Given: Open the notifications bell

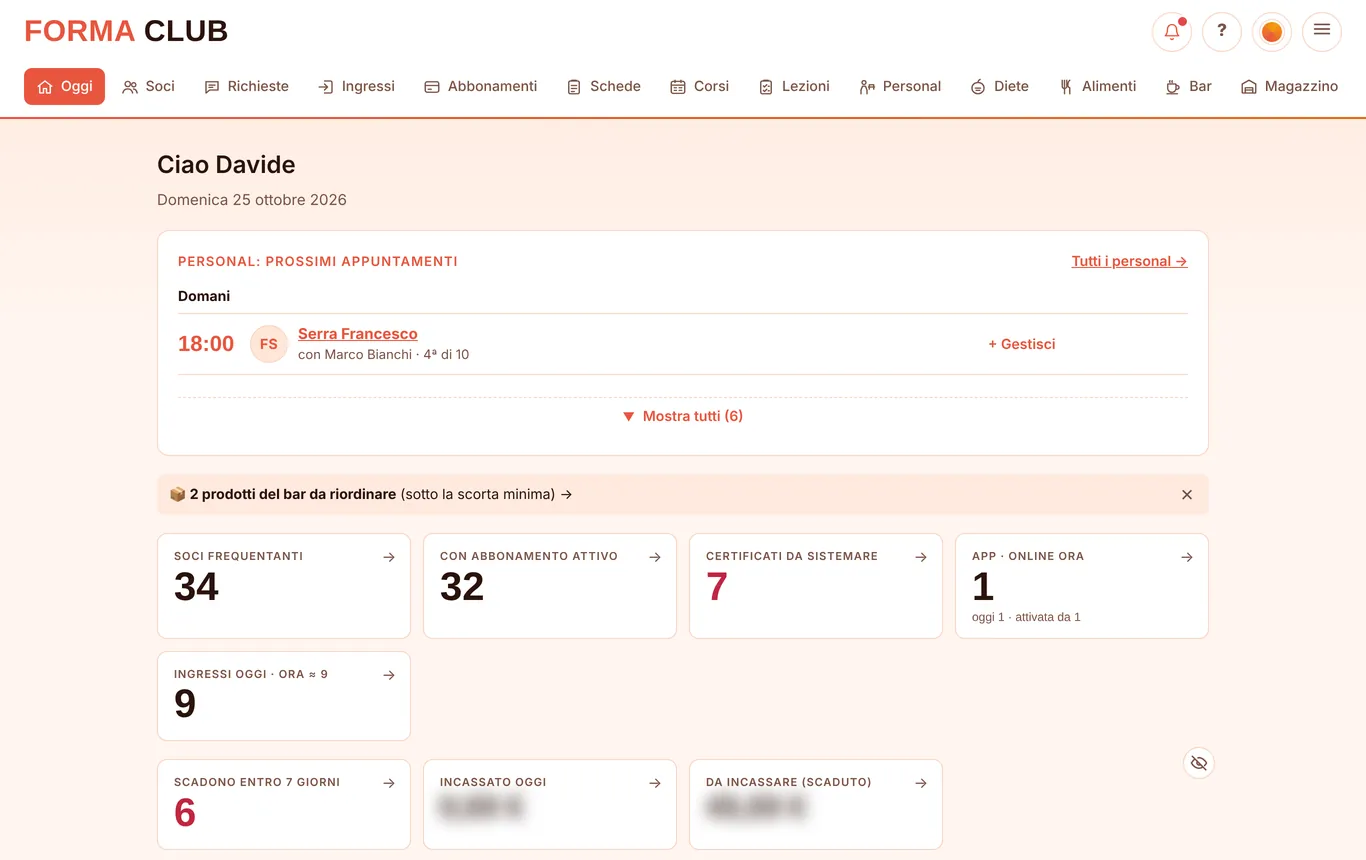Looking at the screenshot, I should pyautogui.click(x=1172, y=31).
